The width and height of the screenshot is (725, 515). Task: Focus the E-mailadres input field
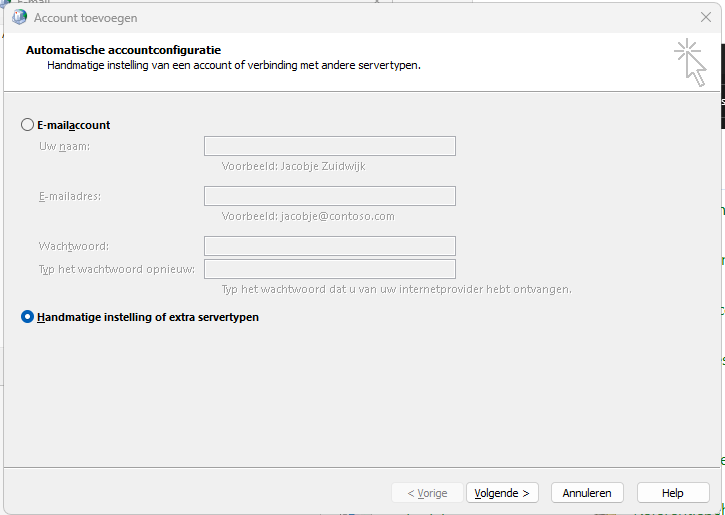[330, 196]
